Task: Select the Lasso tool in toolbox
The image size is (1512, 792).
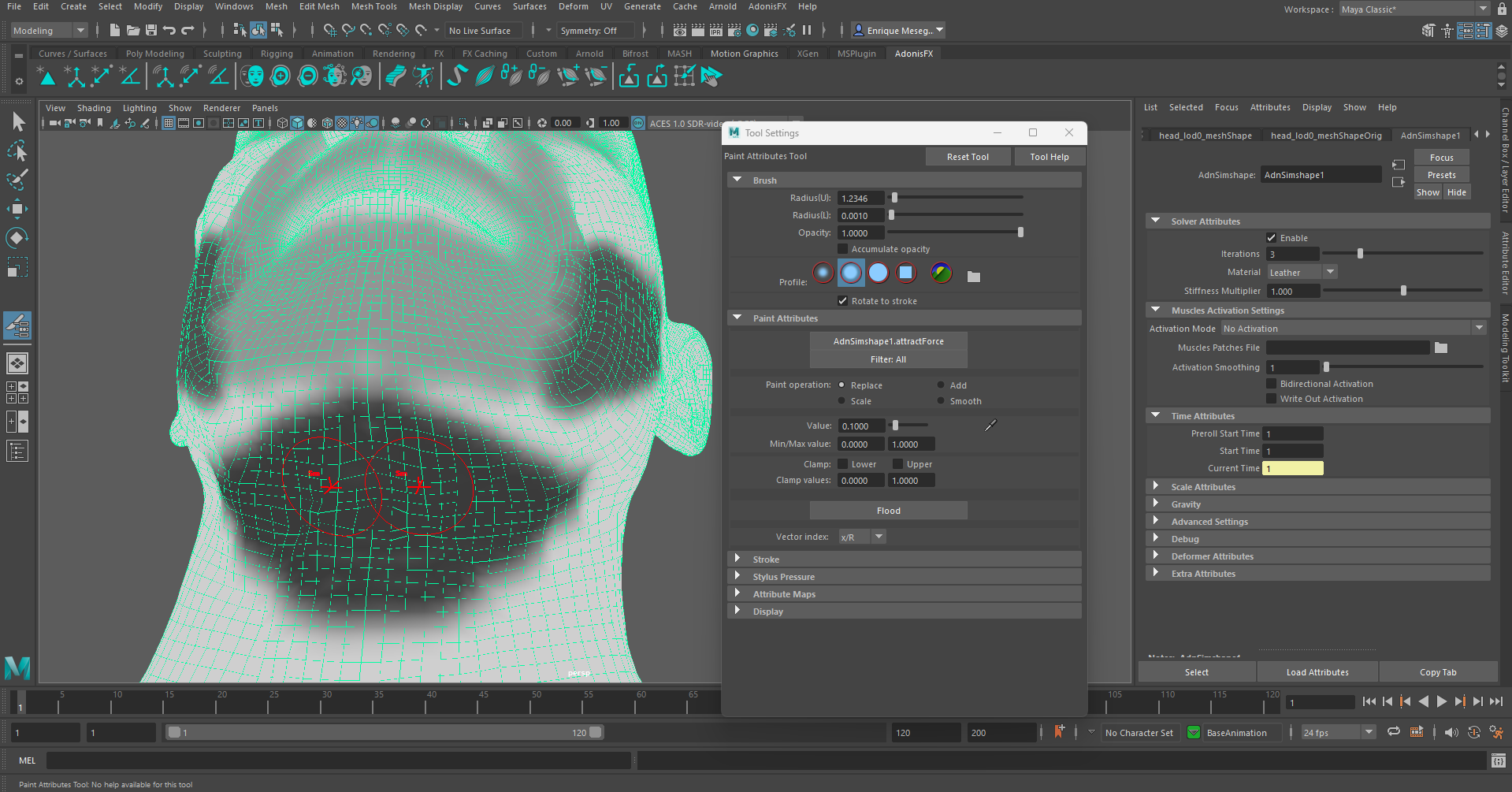Action: pyautogui.click(x=17, y=150)
